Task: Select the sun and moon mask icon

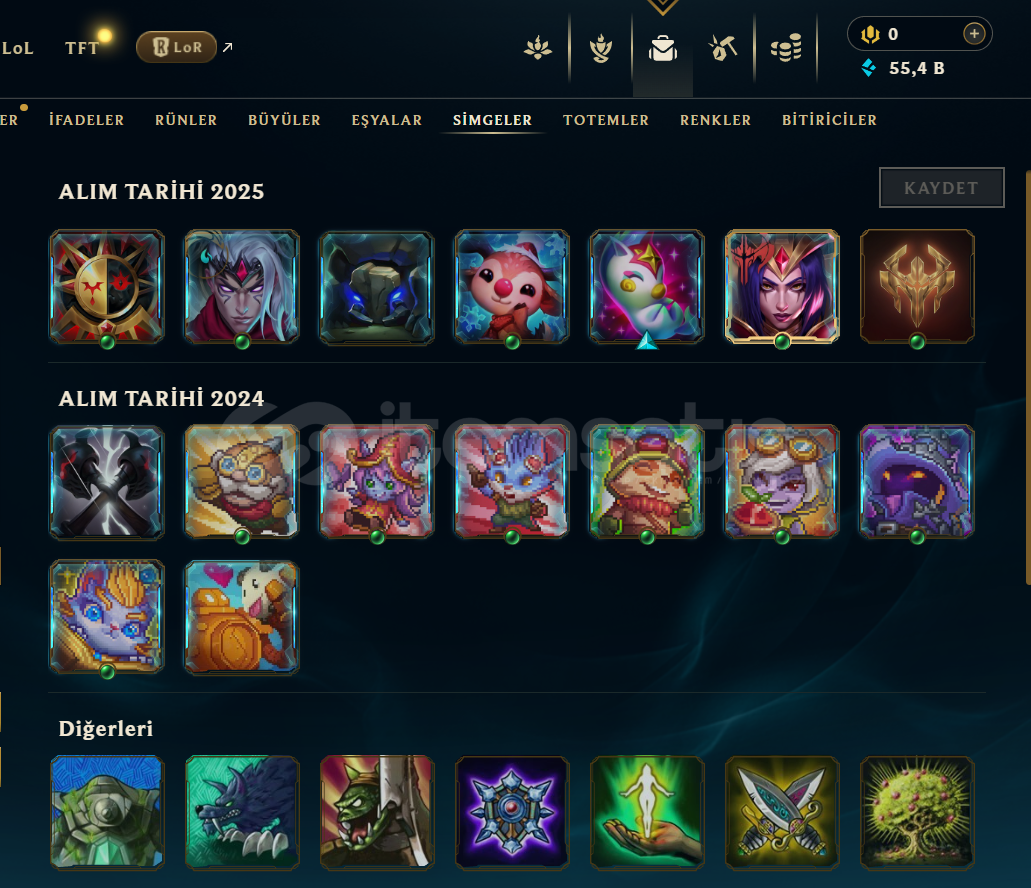Action: (107, 286)
